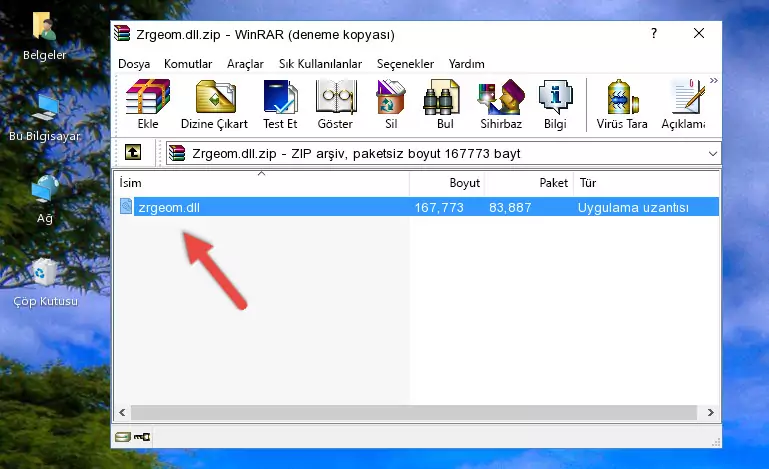
Task: Click the Dizine Çıkart extract icon
Action: [x=214, y=104]
